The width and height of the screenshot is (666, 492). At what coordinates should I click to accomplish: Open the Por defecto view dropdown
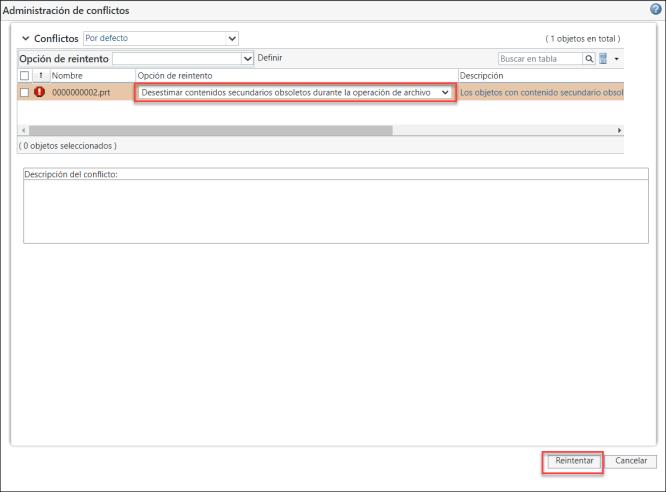[x=161, y=38]
